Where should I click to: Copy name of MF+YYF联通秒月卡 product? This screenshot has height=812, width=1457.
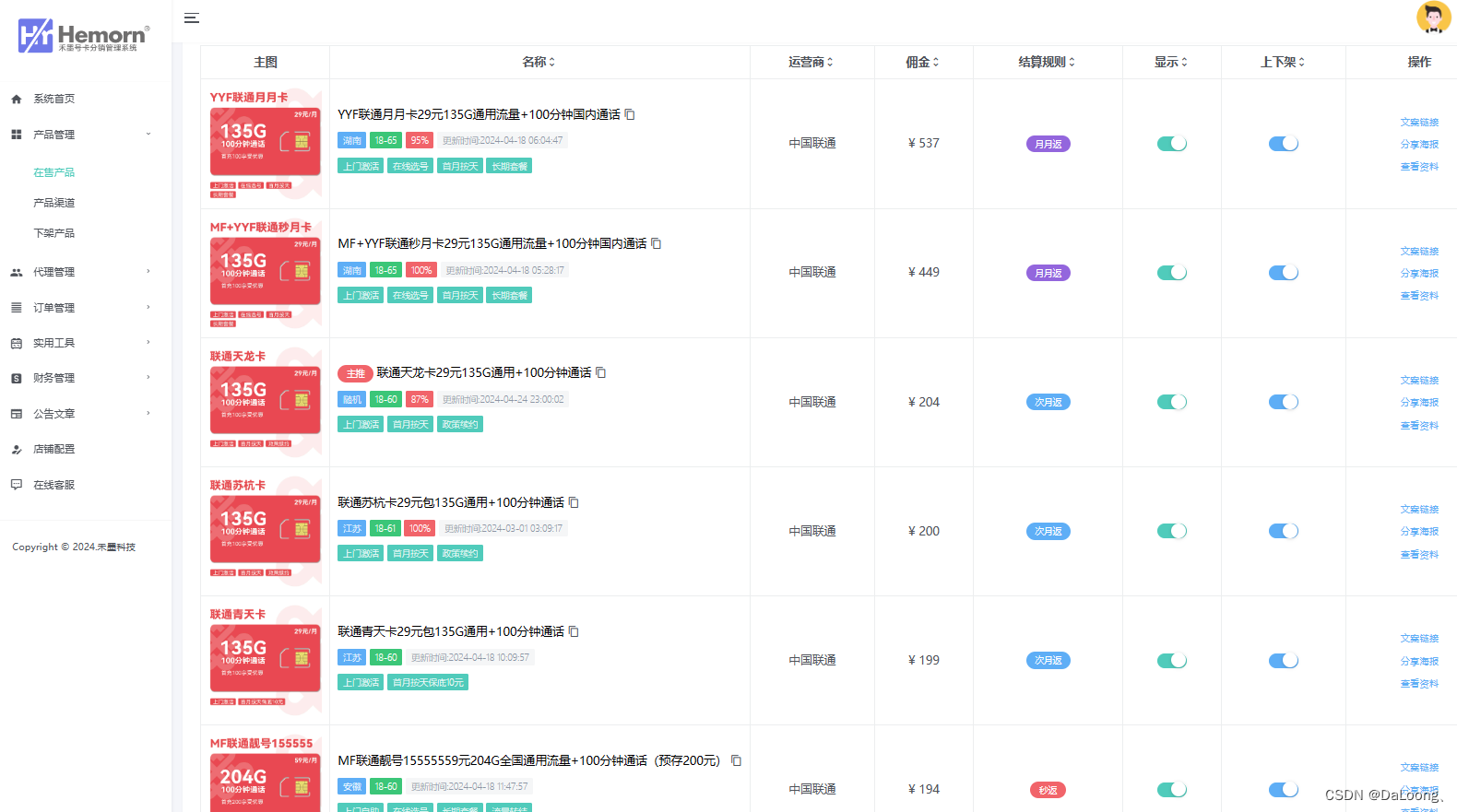[x=657, y=243]
